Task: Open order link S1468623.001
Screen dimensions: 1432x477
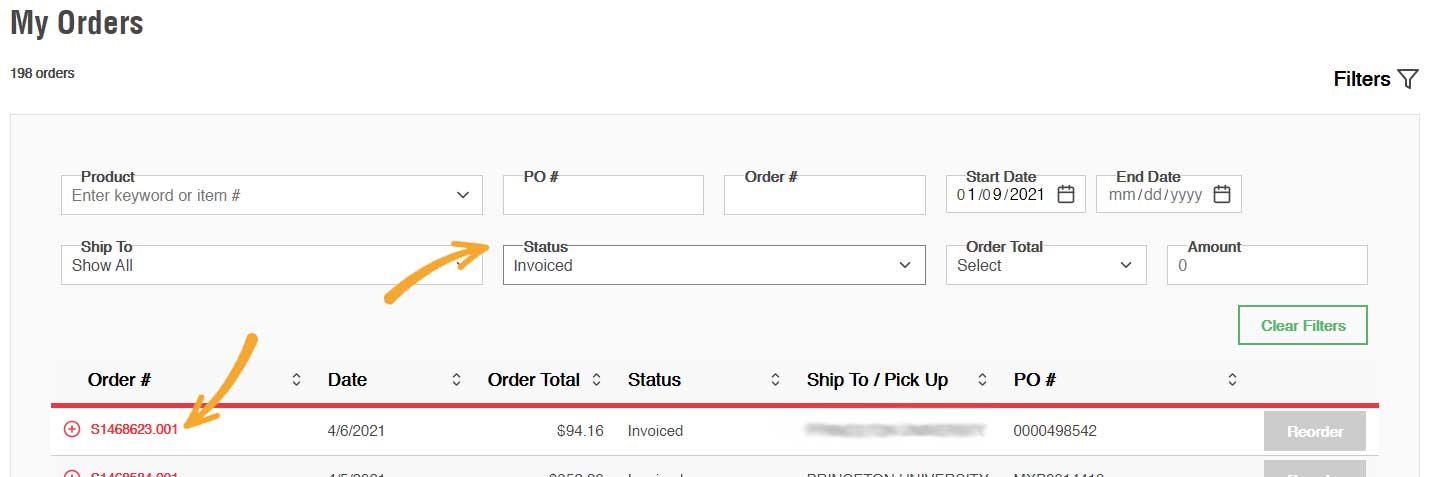Action: [134, 431]
